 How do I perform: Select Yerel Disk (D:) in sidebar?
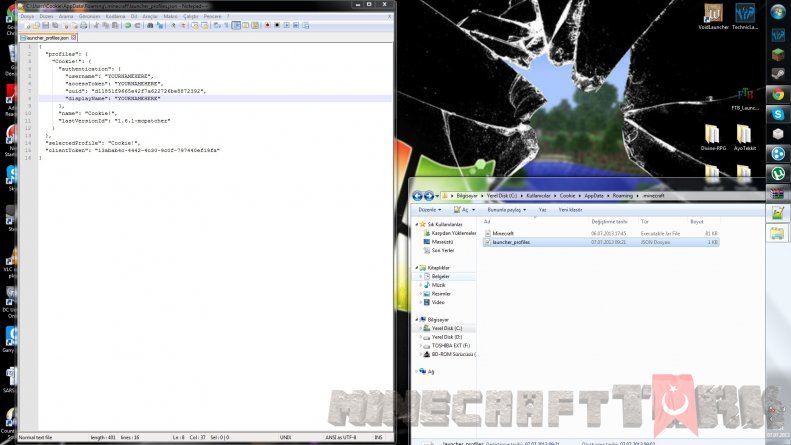pos(446,337)
